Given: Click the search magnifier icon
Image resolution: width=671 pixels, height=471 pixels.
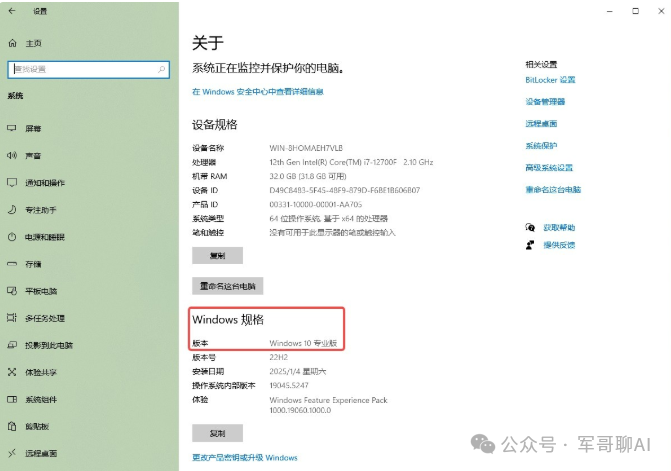Looking at the screenshot, I should [162, 69].
